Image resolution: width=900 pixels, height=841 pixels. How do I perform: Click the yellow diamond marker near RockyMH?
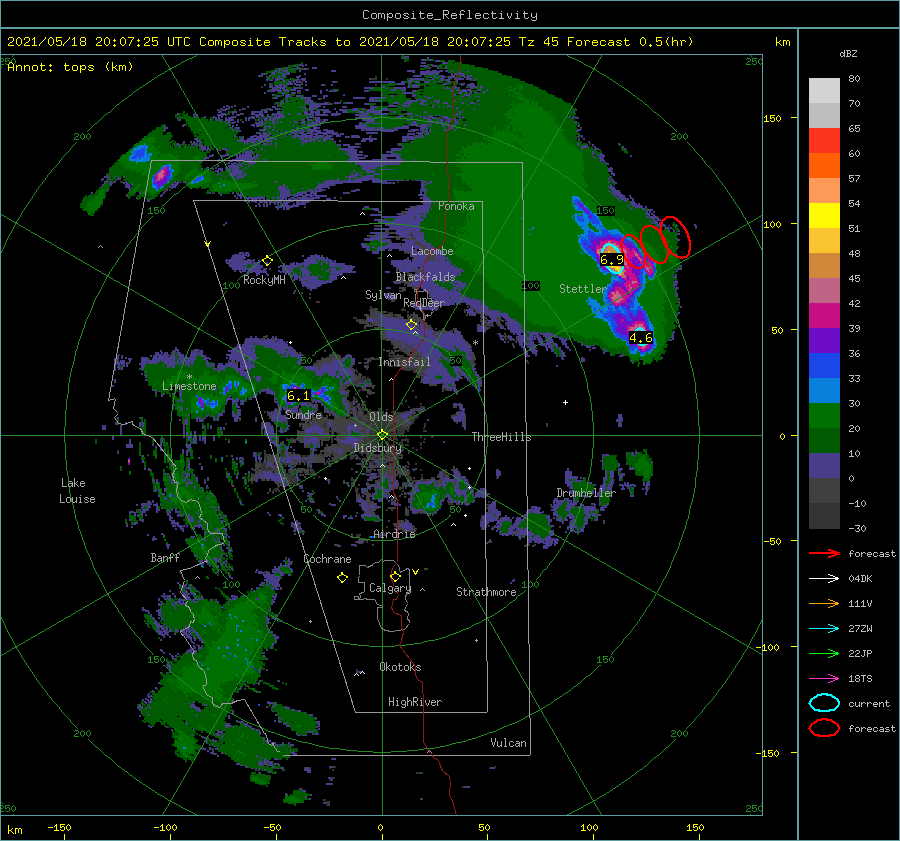267,261
